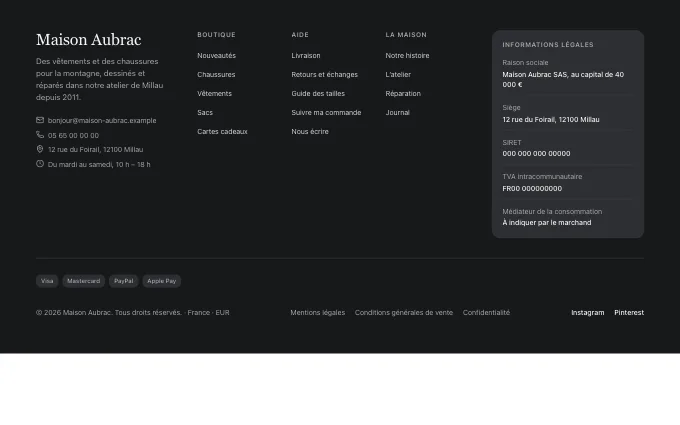This screenshot has height=425, width=680.
Task: Click the Raison sociale value Maison Aubrac SAS
Action: tap(563, 79)
